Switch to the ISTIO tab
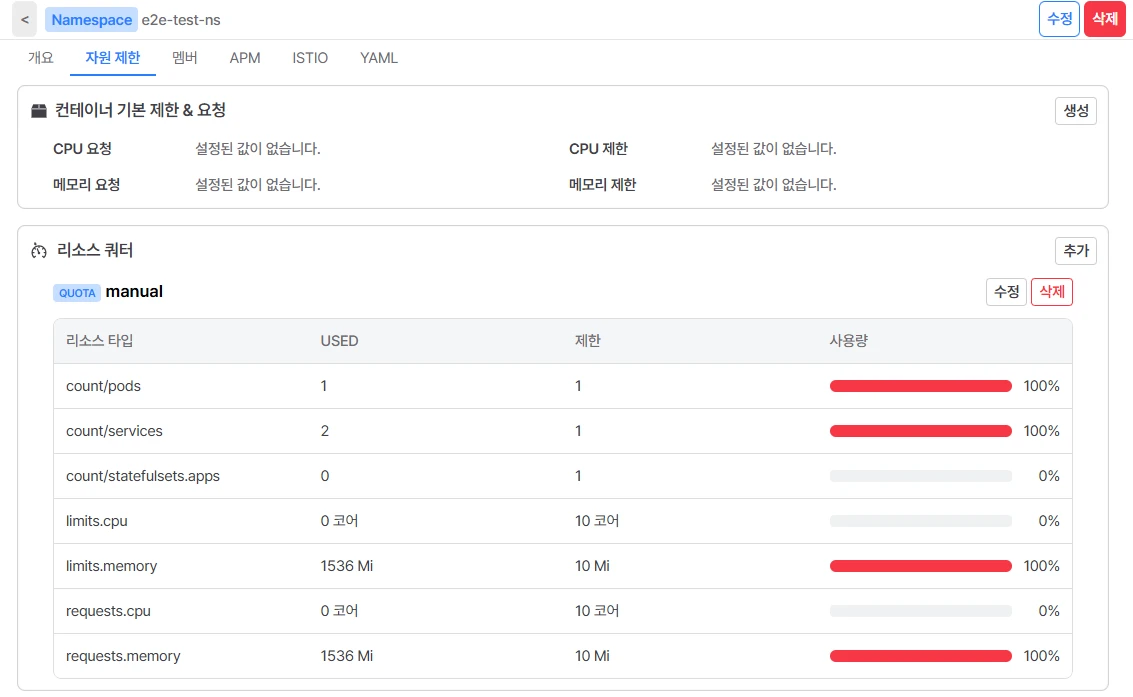Screen dimensions: 1133x697 point(310,58)
